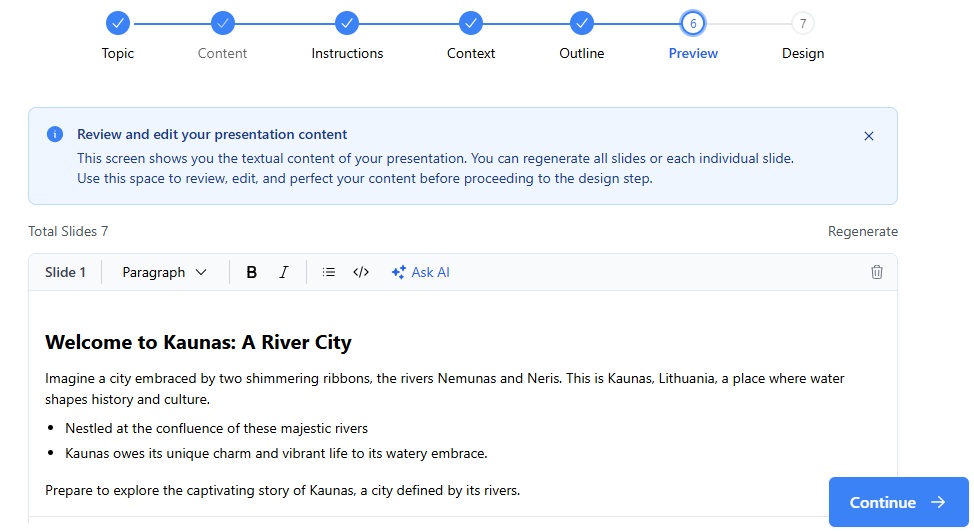
Task: Return to the Context step
Action: click(x=471, y=22)
